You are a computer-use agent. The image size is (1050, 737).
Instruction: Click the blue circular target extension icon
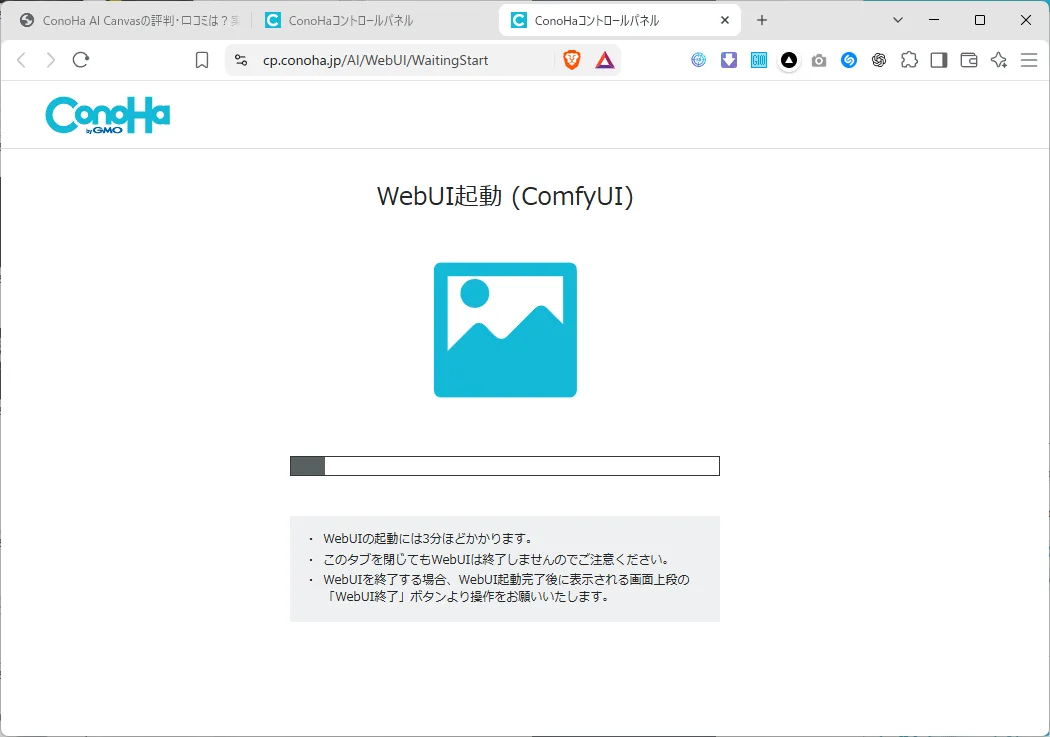pos(698,60)
